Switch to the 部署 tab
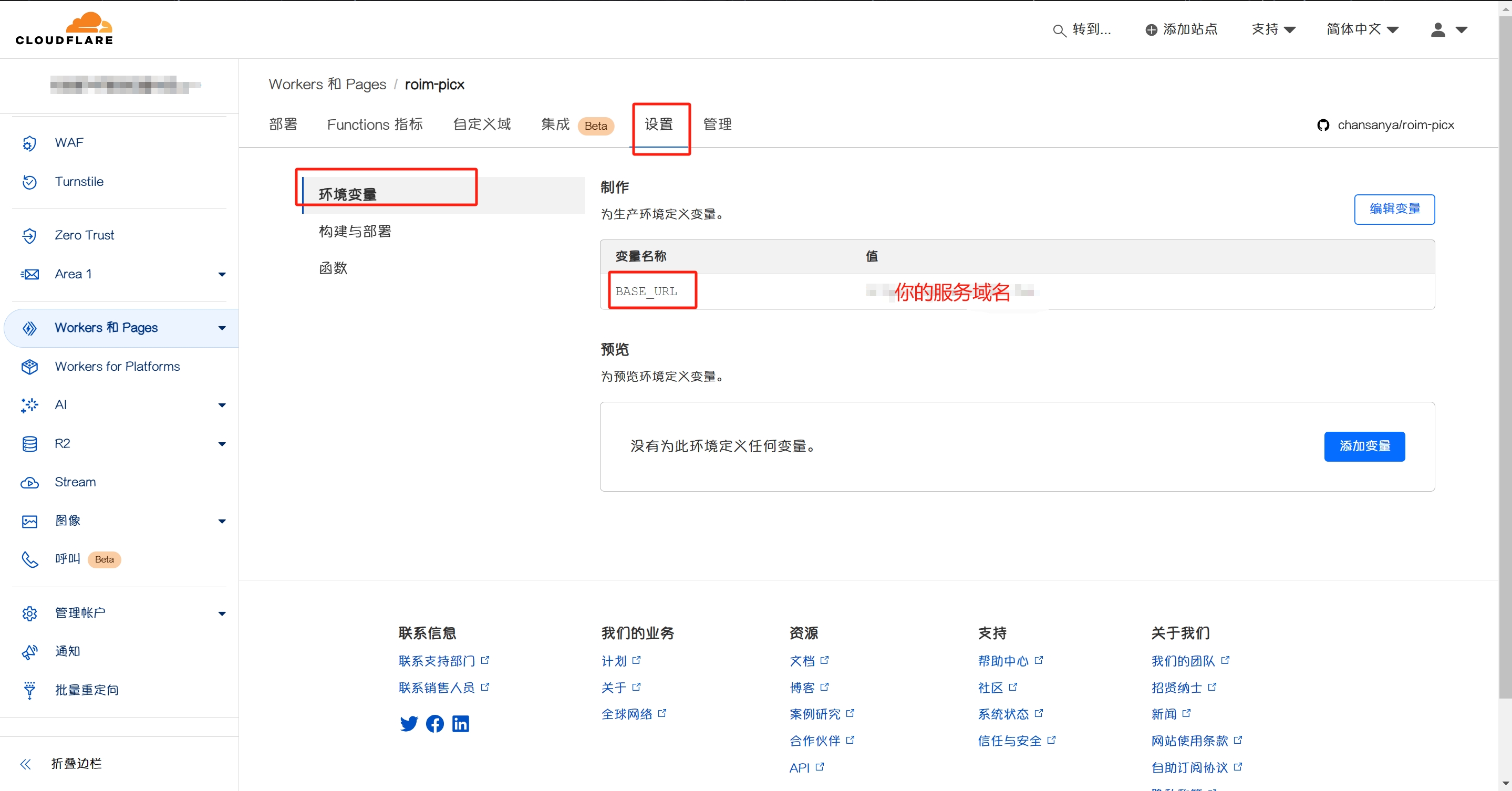This screenshot has width=1512, height=791. click(283, 124)
